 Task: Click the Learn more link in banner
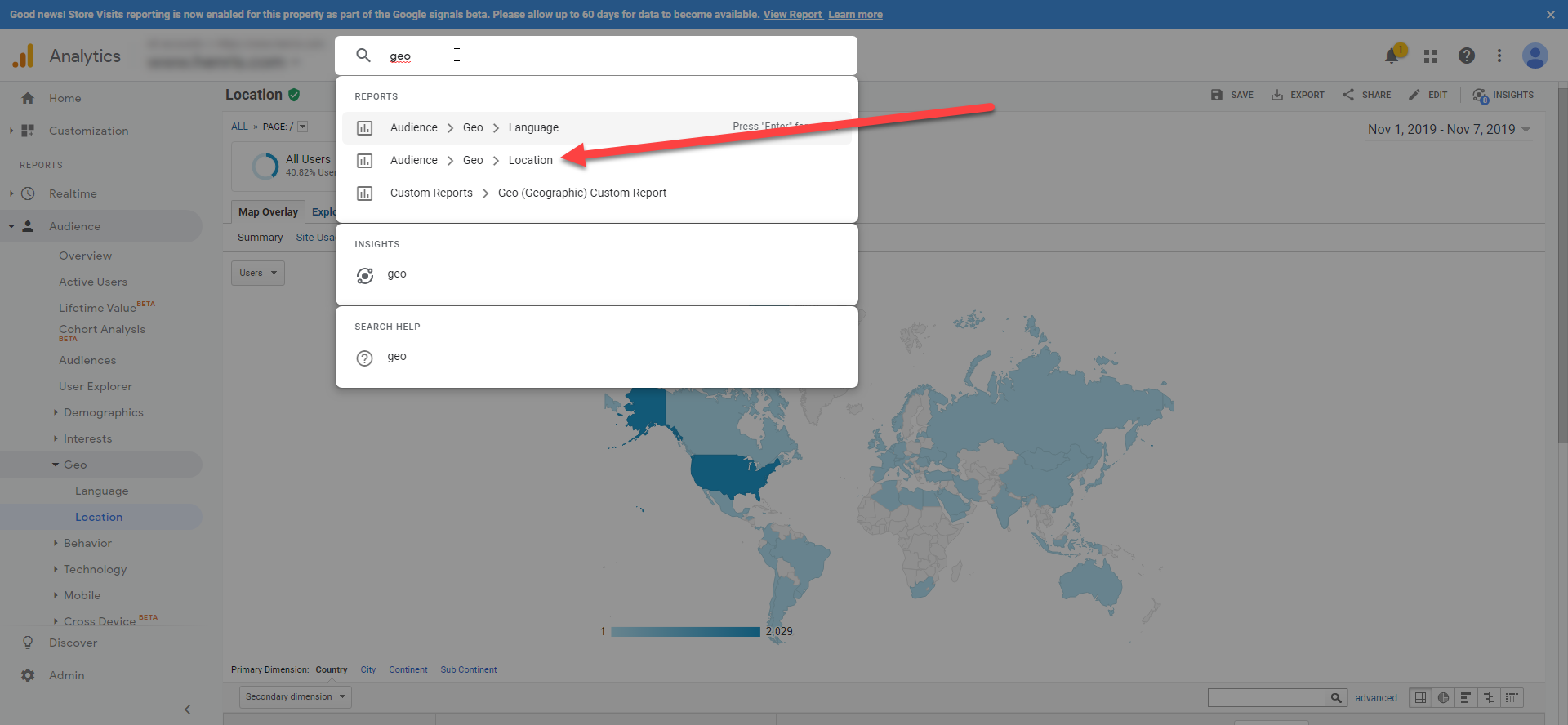tap(855, 15)
